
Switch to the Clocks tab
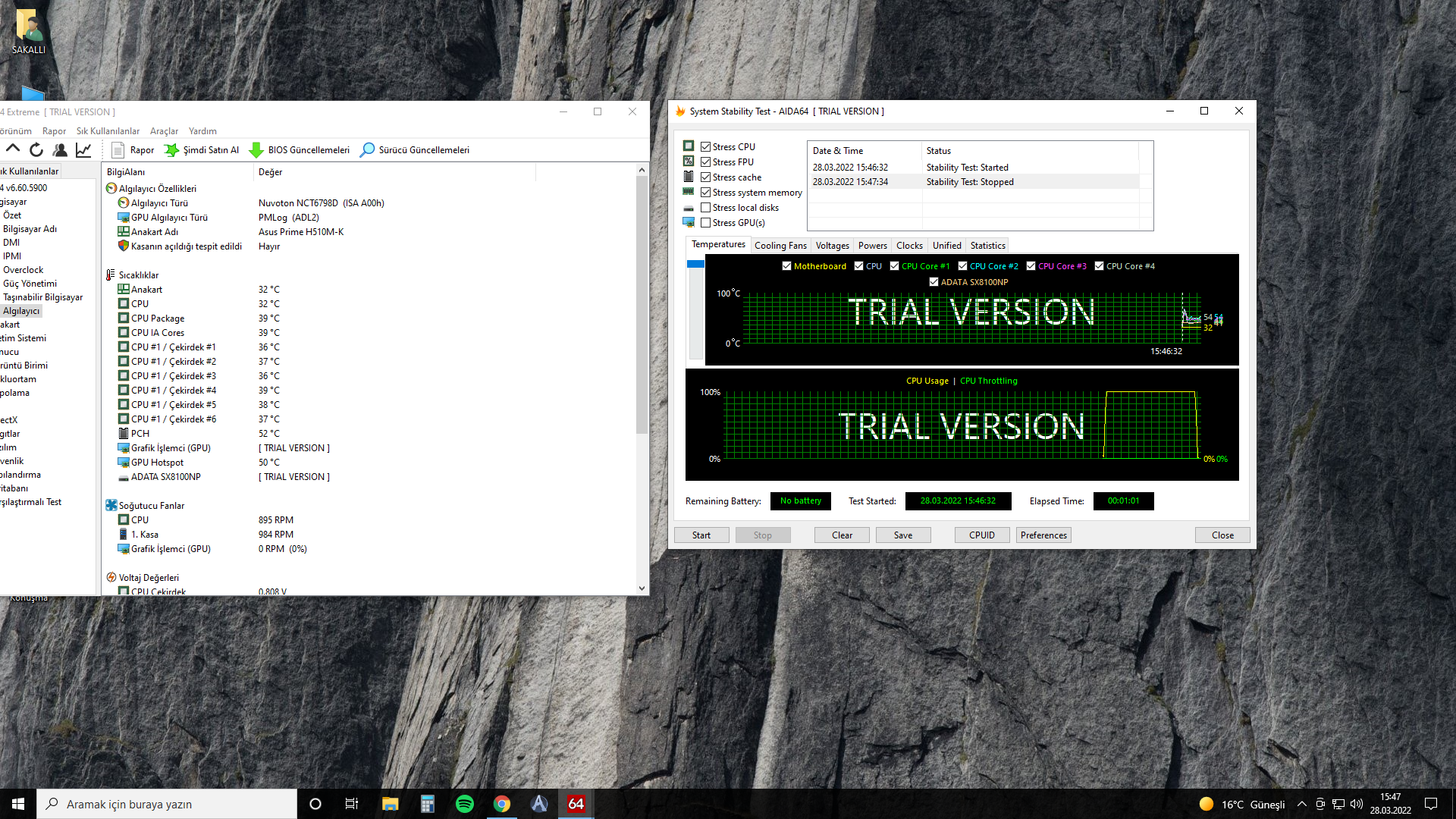pos(909,246)
